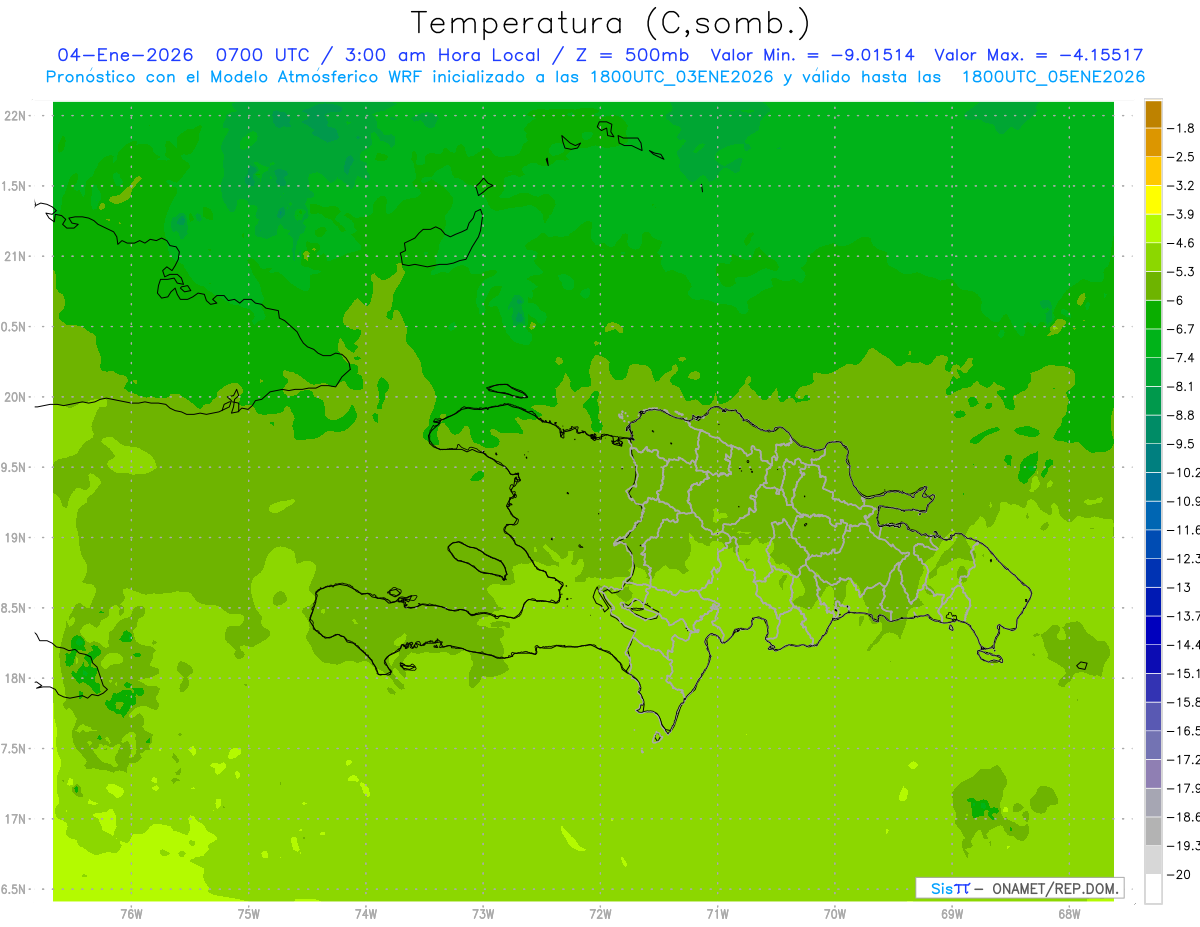Pick the deep blue swatch between -13.7 and -14.4
1200x927 pixels.
click(1153, 630)
